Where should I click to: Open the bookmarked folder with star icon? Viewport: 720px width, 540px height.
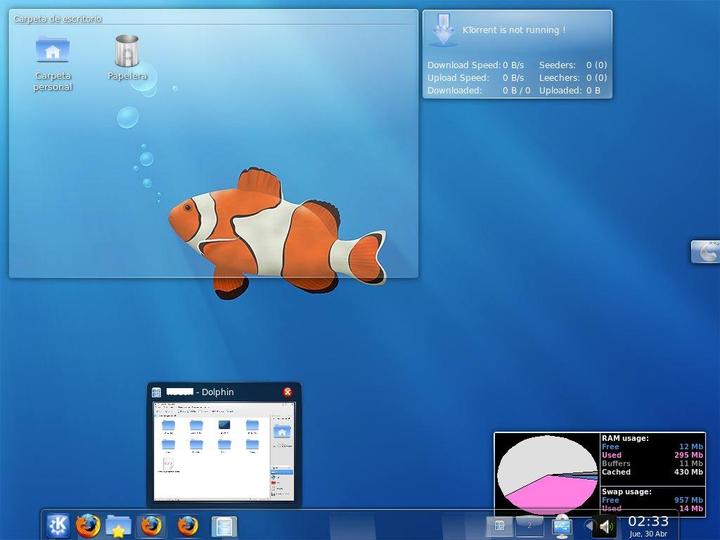pyautogui.click(x=118, y=526)
